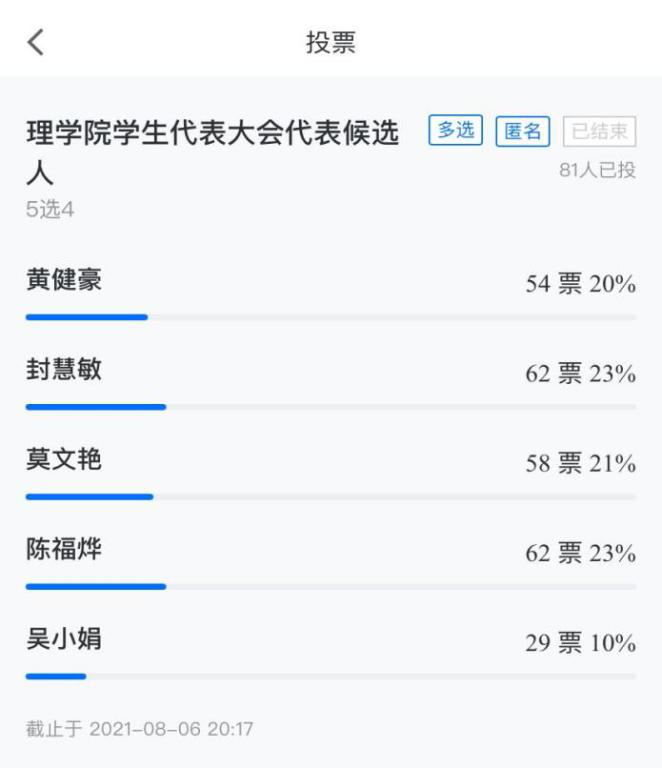Click the 81人已投 voter count

597,170
